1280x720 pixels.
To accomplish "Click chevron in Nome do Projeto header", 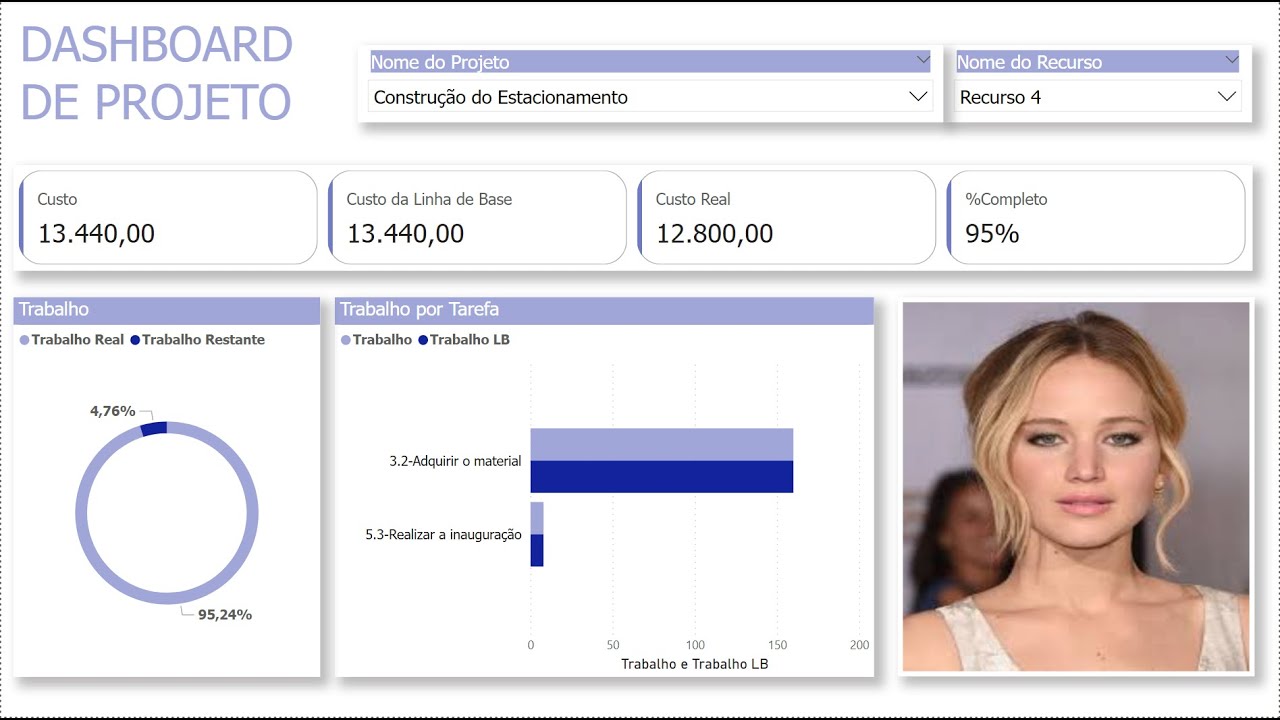I will (922, 61).
